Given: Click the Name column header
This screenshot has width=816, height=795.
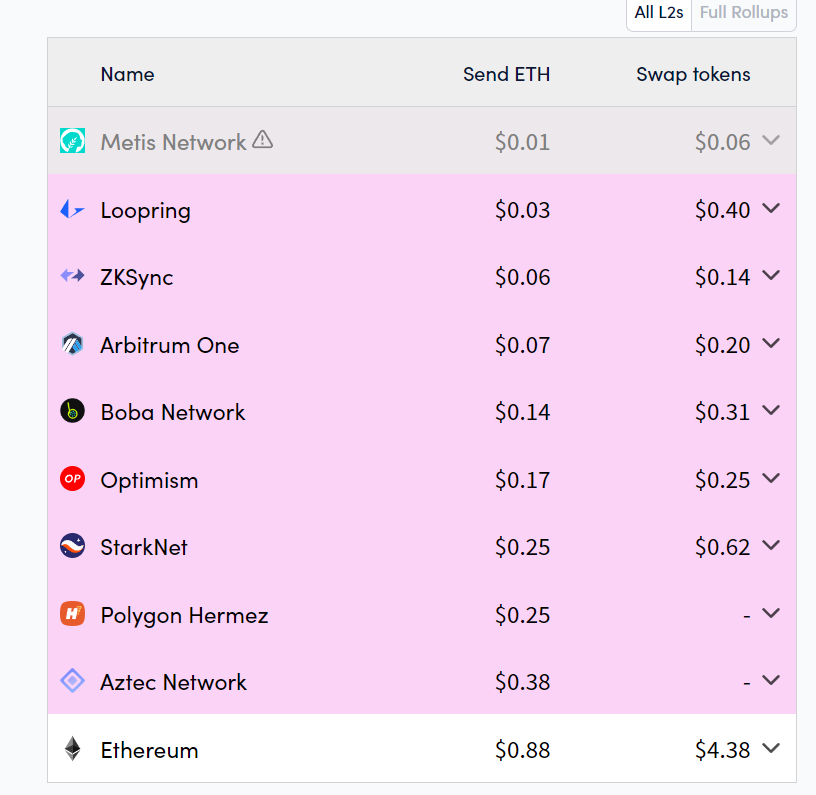Looking at the screenshot, I should click(128, 74).
